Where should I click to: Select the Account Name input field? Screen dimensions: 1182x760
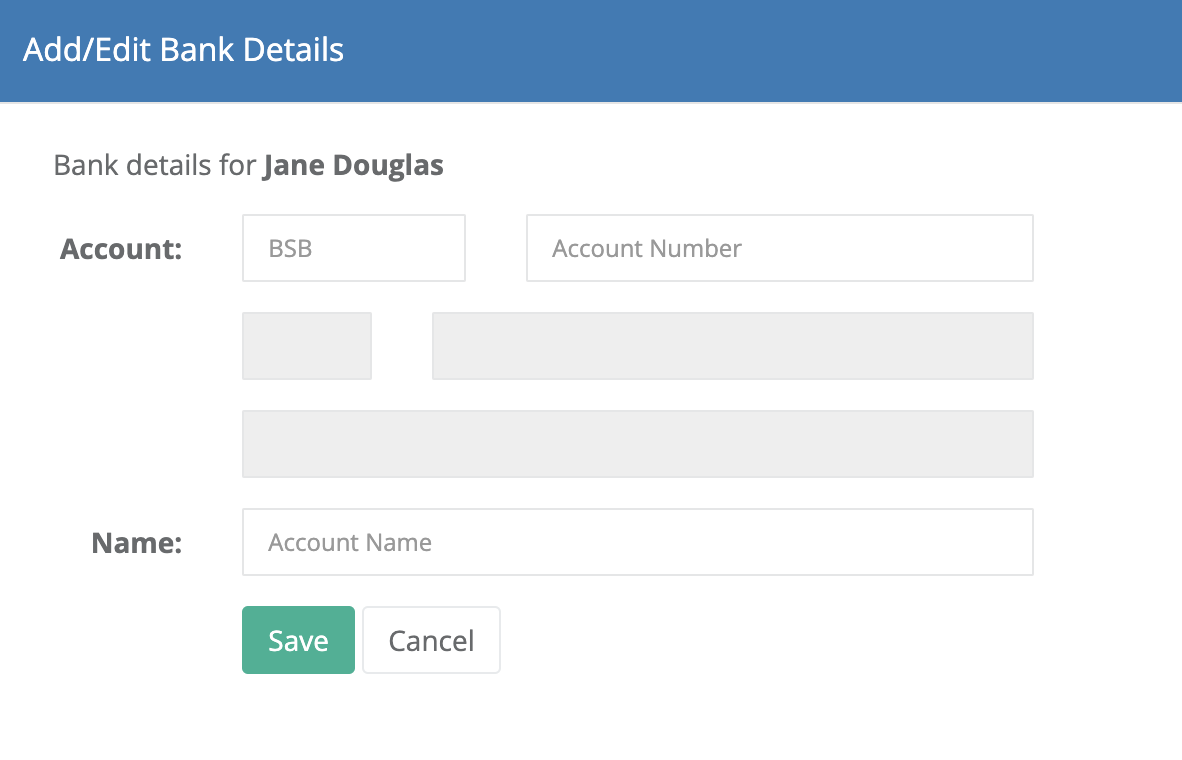click(638, 542)
